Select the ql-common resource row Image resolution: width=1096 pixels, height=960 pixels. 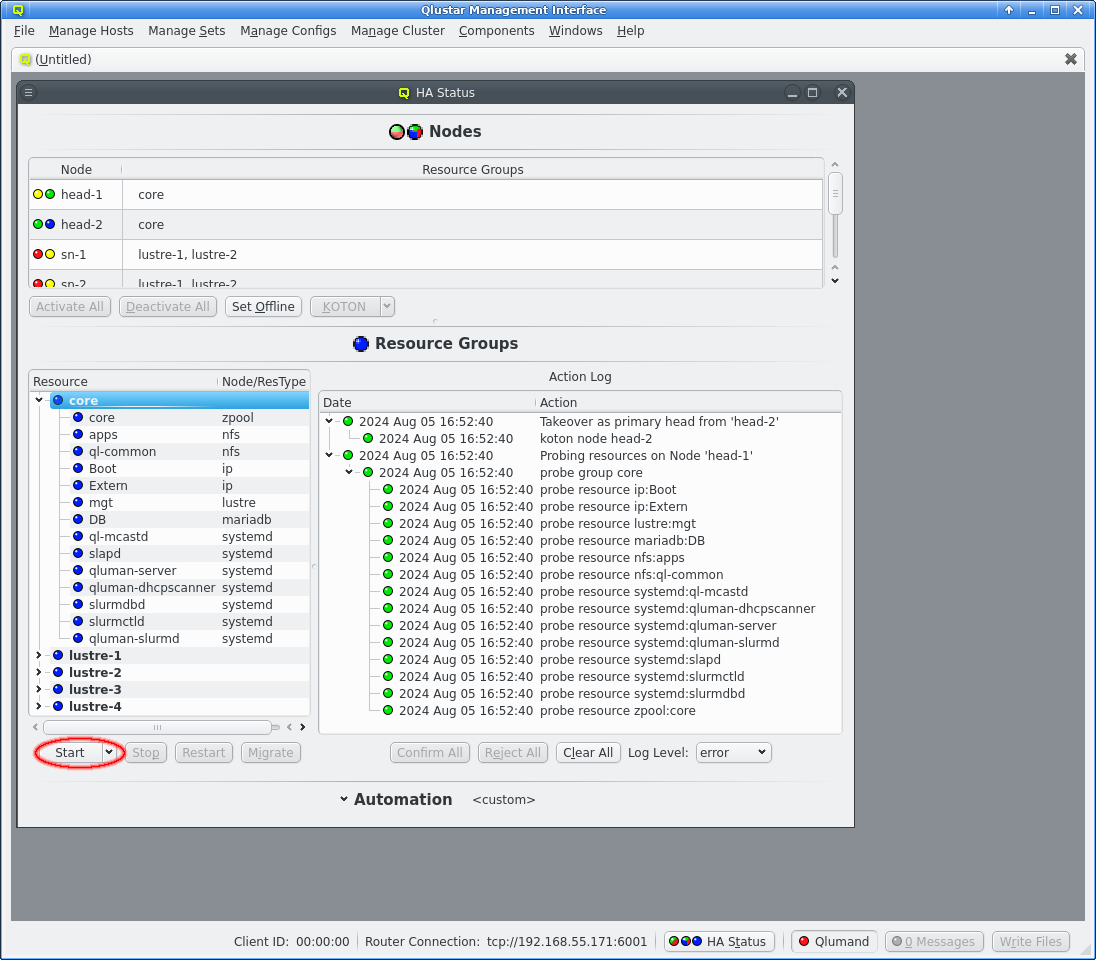[x=180, y=452]
